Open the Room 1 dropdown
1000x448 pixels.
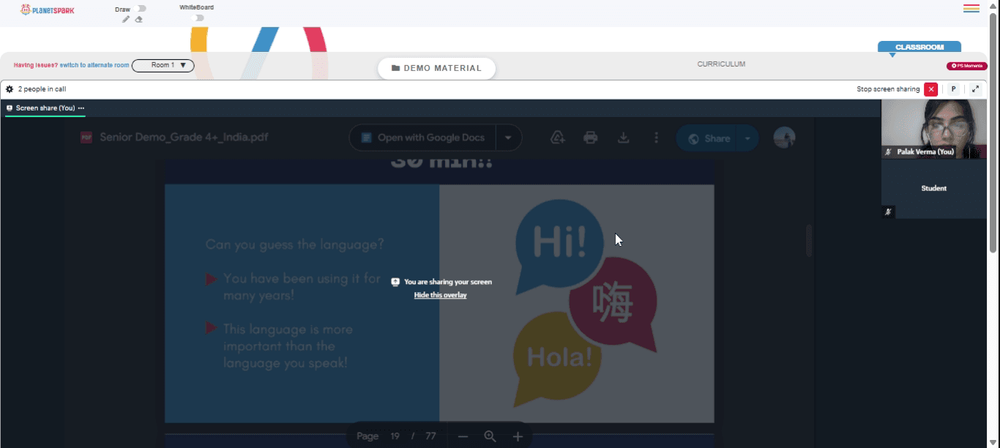pos(163,65)
